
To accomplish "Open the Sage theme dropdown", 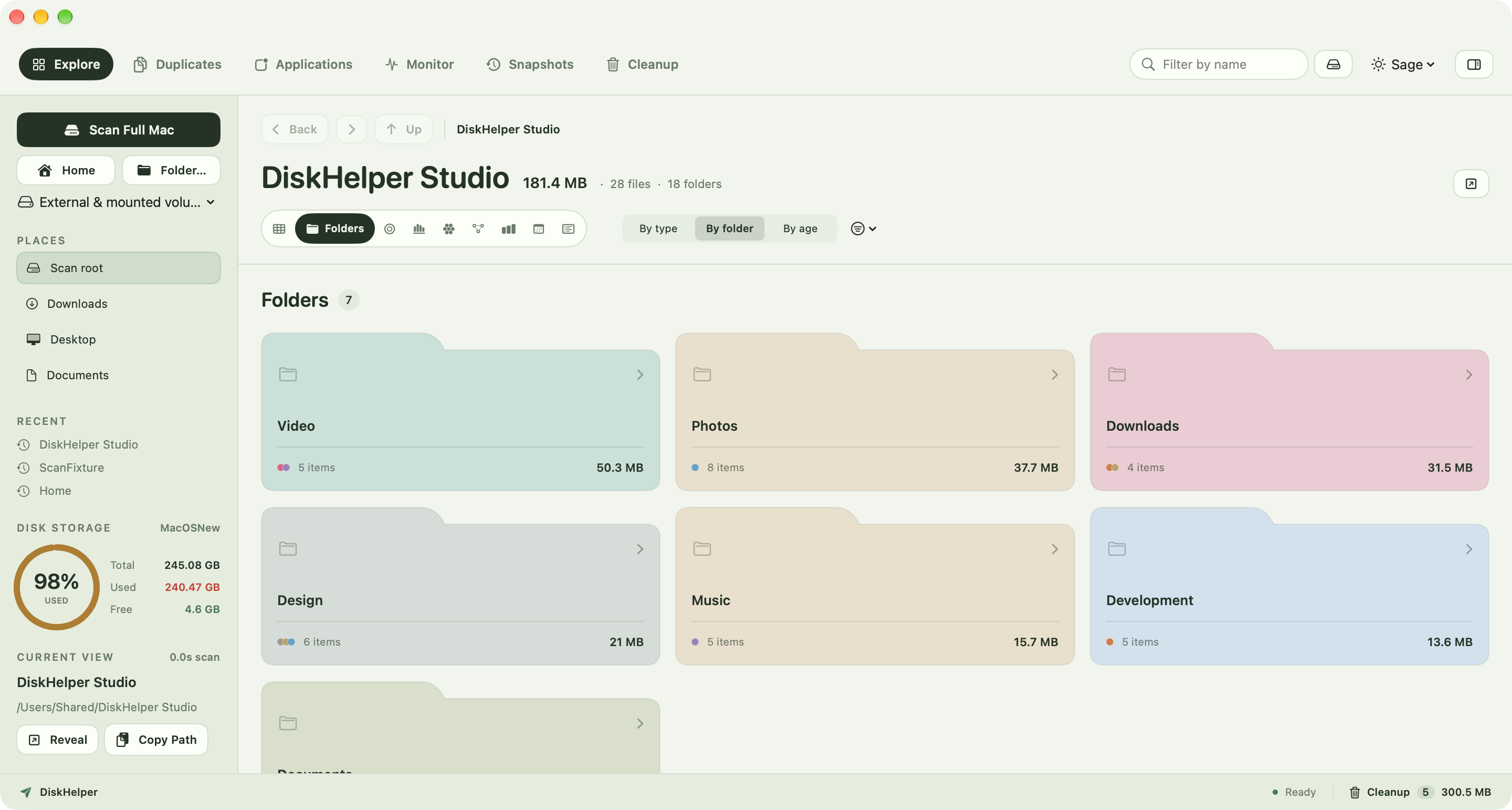I will pos(1403,64).
